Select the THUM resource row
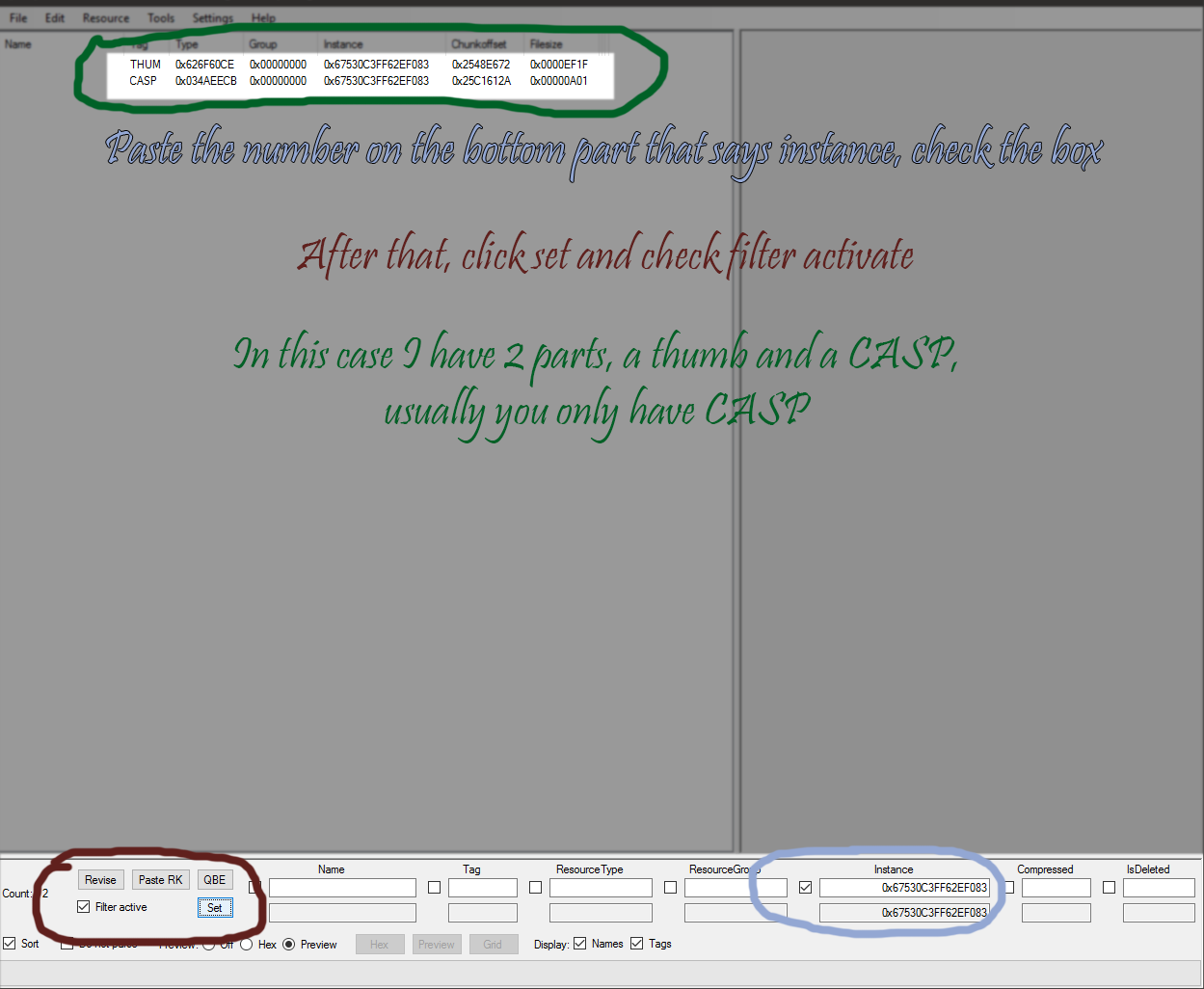Image resolution: width=1204 pixels, height=989 pixels. pyautogui.click(x=359, y=65)
